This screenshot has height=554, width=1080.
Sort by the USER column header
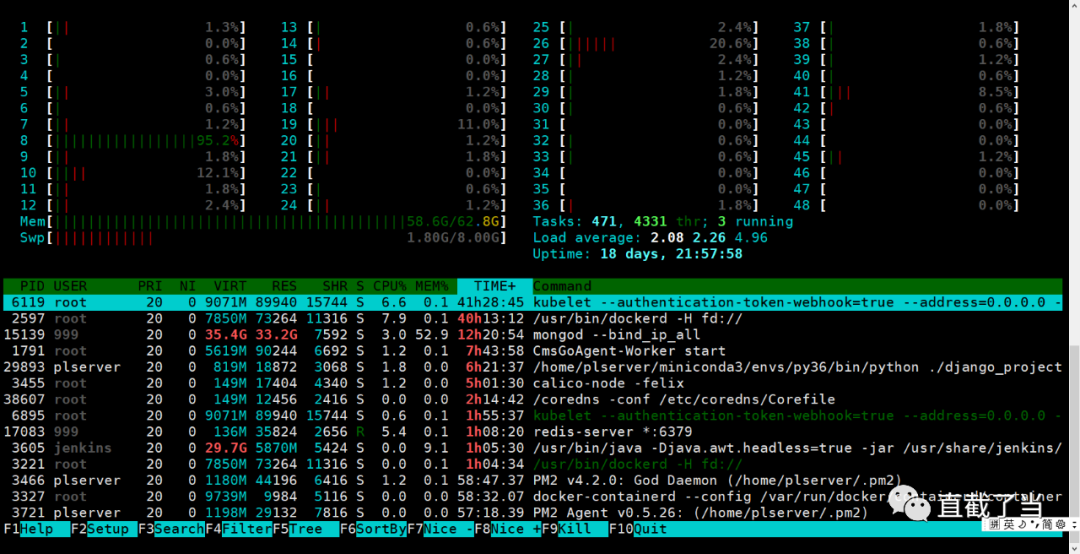70,286
